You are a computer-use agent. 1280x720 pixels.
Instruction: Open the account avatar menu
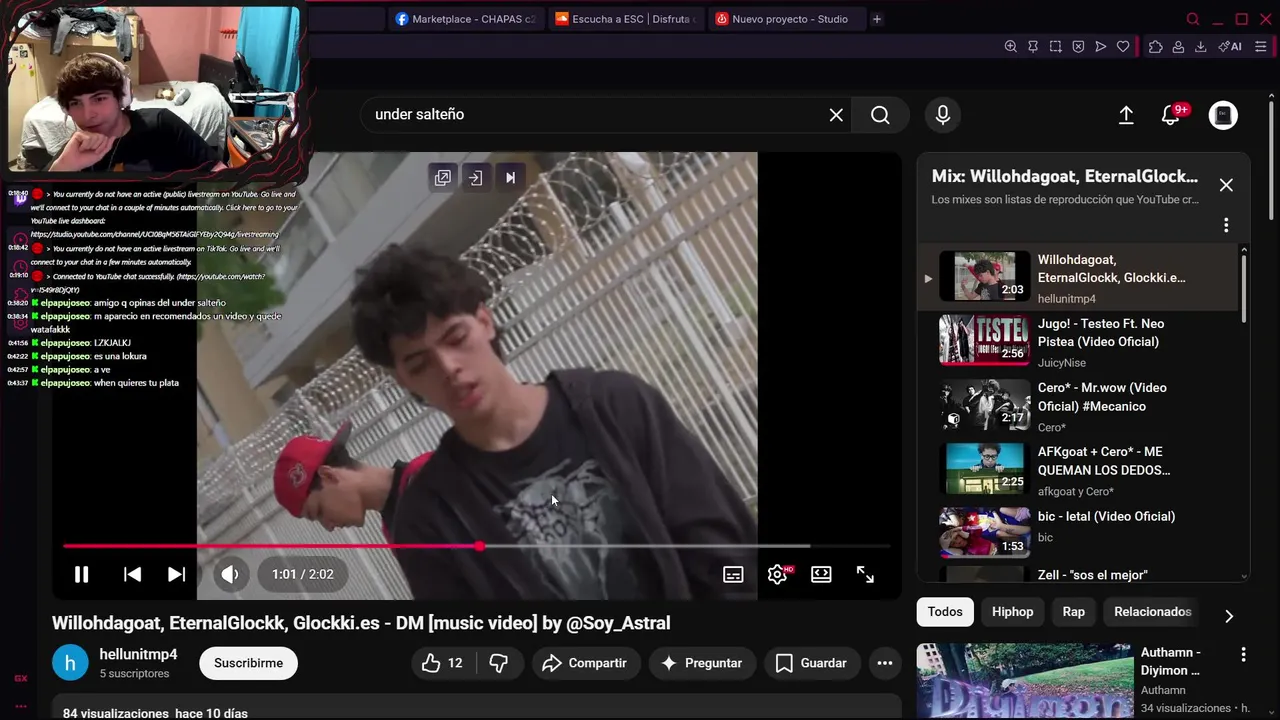coord(1223,115)
